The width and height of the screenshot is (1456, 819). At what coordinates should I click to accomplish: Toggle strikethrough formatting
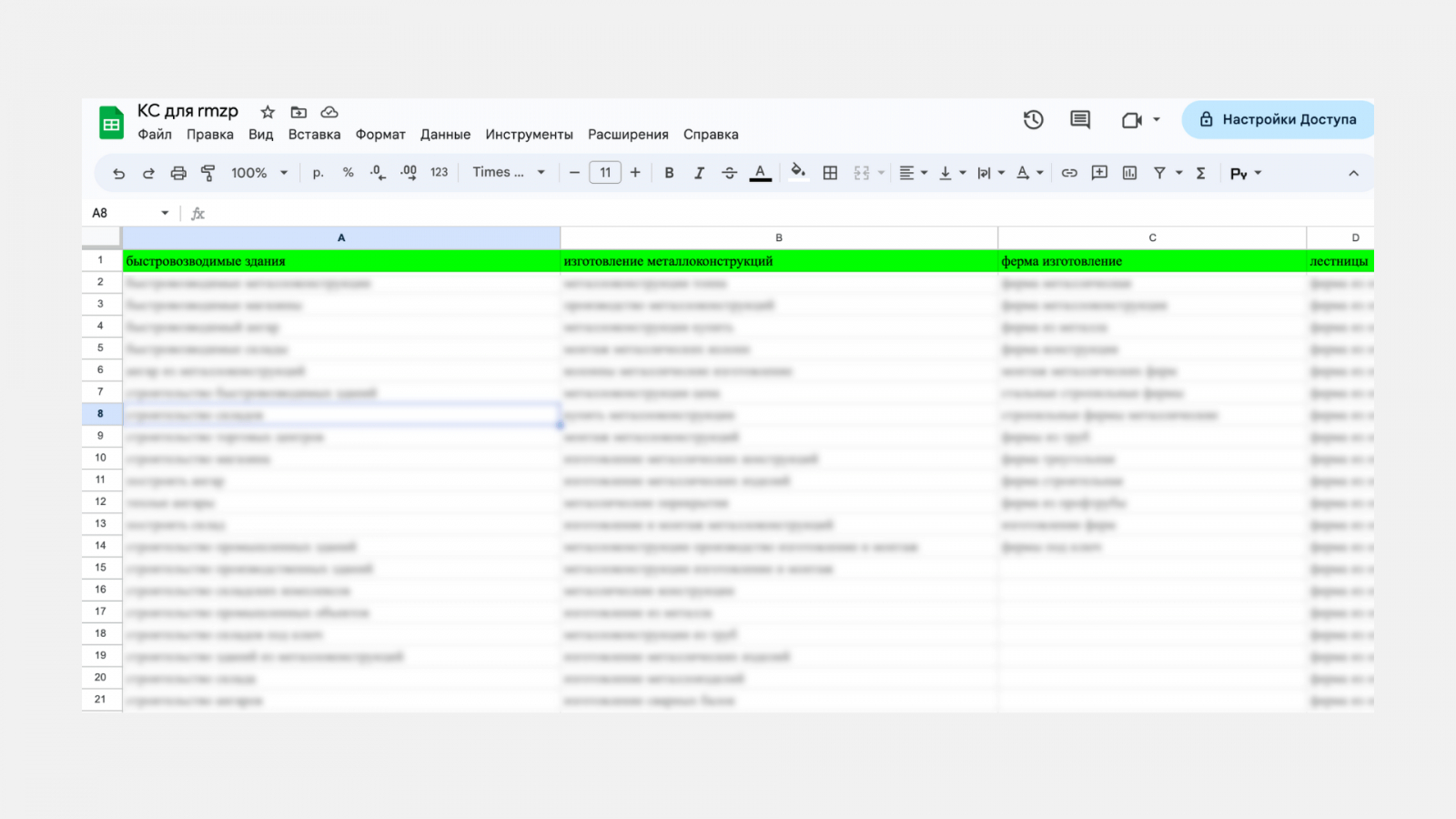729,173
